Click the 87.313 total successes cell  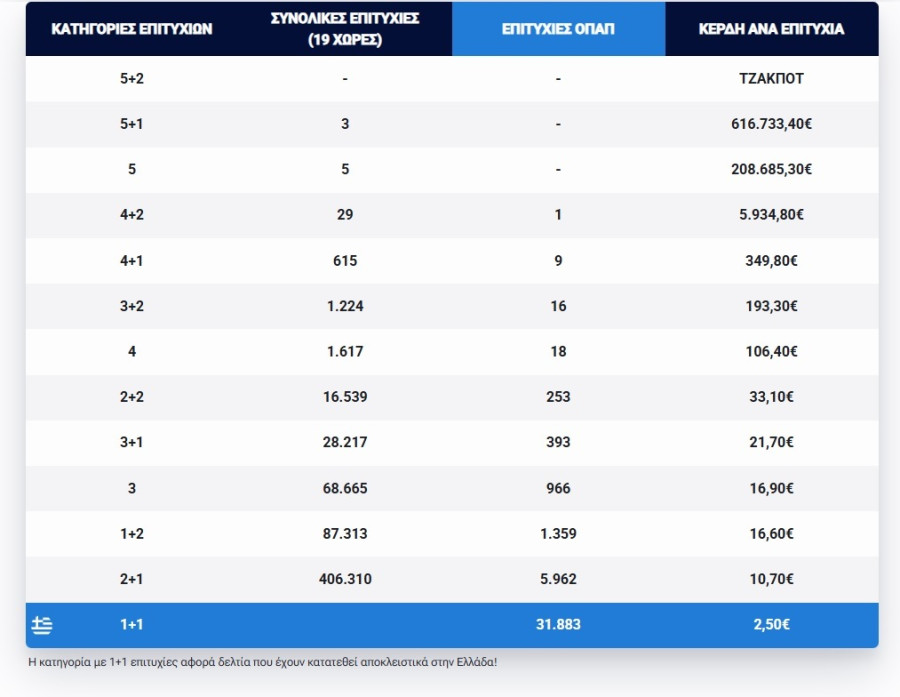(345, 534)
